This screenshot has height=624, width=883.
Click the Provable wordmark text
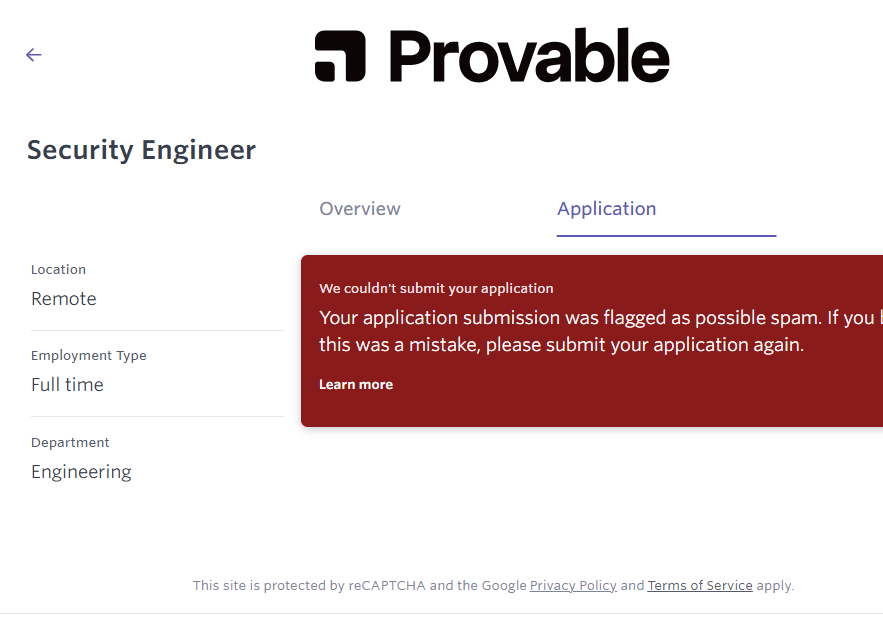click(529, 56)
